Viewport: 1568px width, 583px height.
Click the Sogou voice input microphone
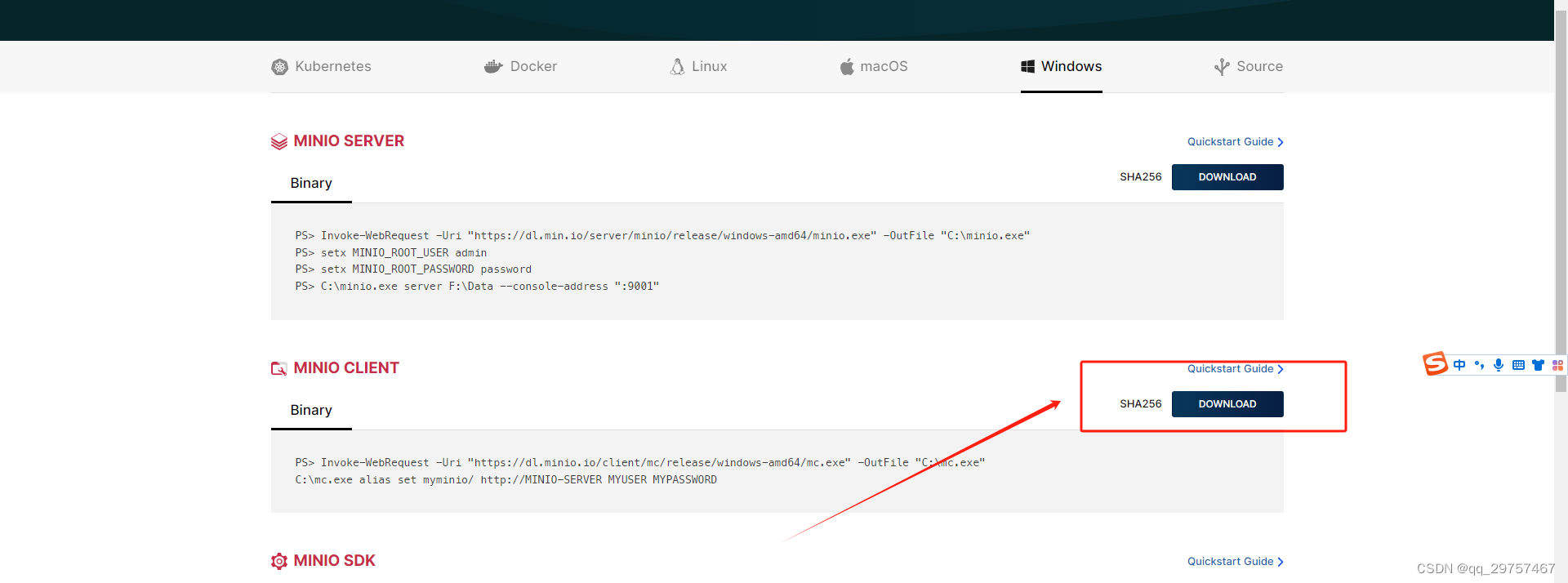coord(1499,365)
